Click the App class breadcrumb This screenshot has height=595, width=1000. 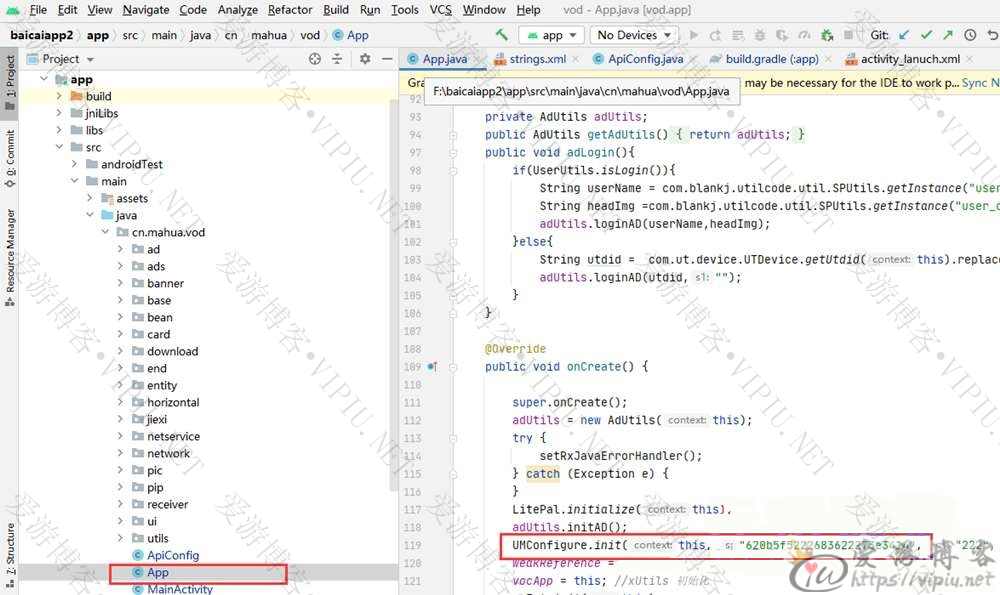point(351,35)
